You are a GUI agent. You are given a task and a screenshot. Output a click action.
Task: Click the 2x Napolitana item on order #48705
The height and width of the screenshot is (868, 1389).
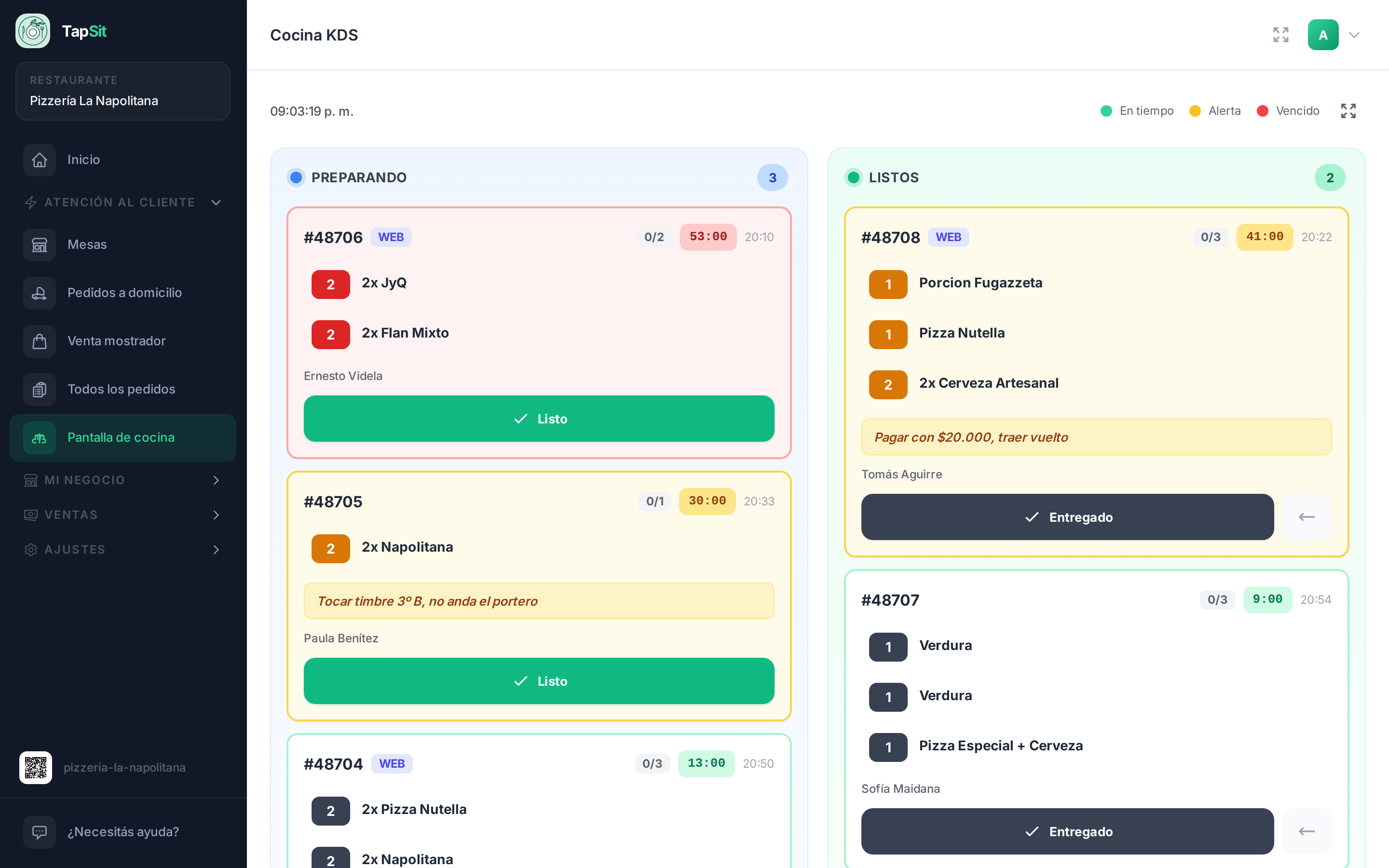[408, 547]
